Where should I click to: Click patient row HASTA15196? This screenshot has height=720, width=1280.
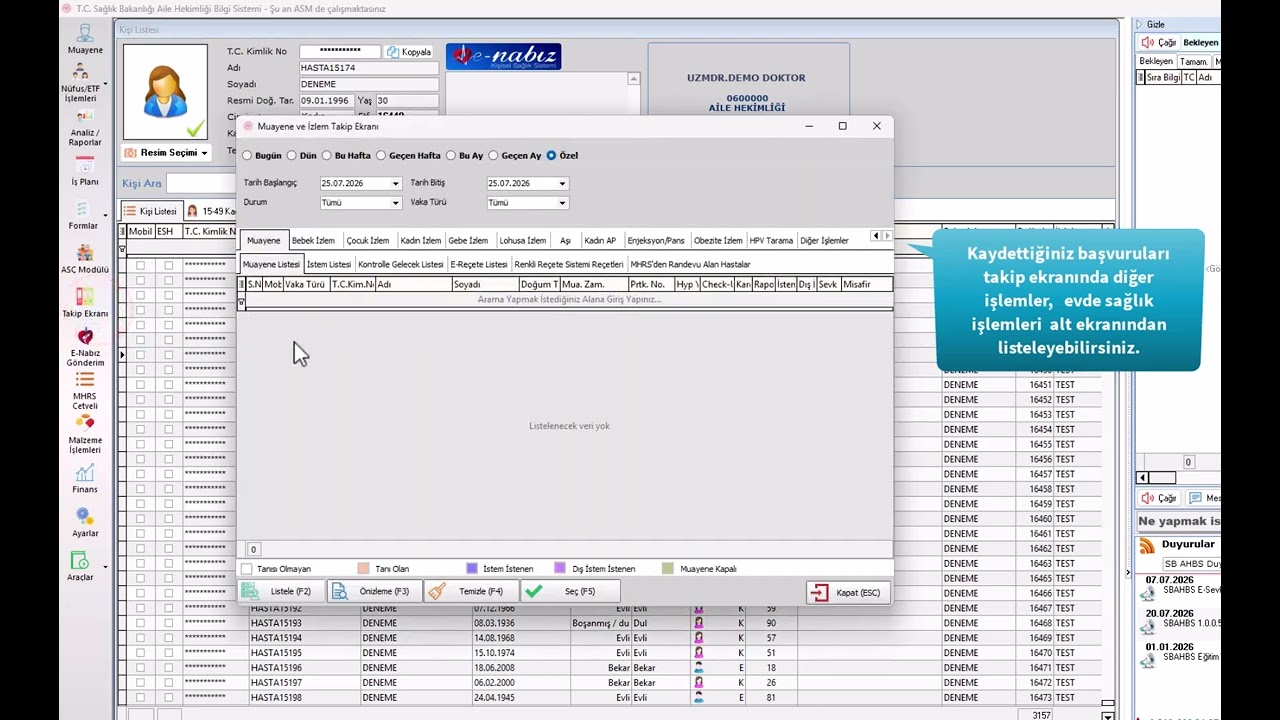(x=610, y=668)
